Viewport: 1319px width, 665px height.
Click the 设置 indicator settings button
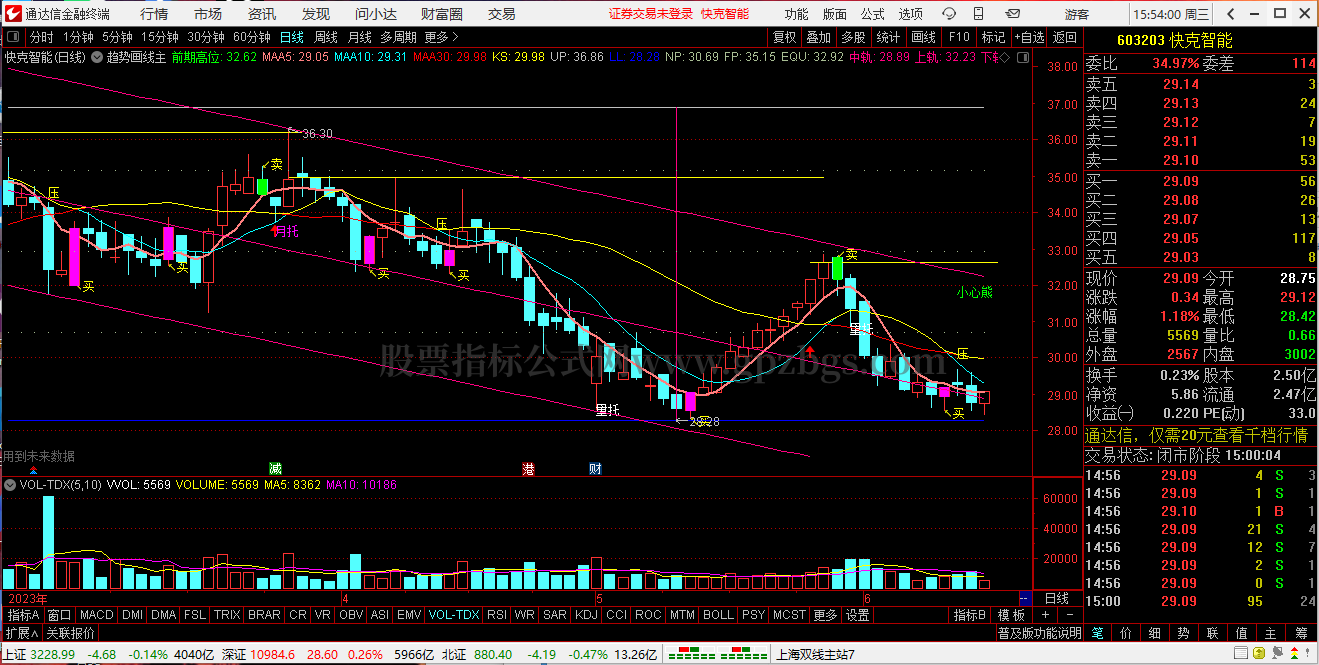point(858,615)
